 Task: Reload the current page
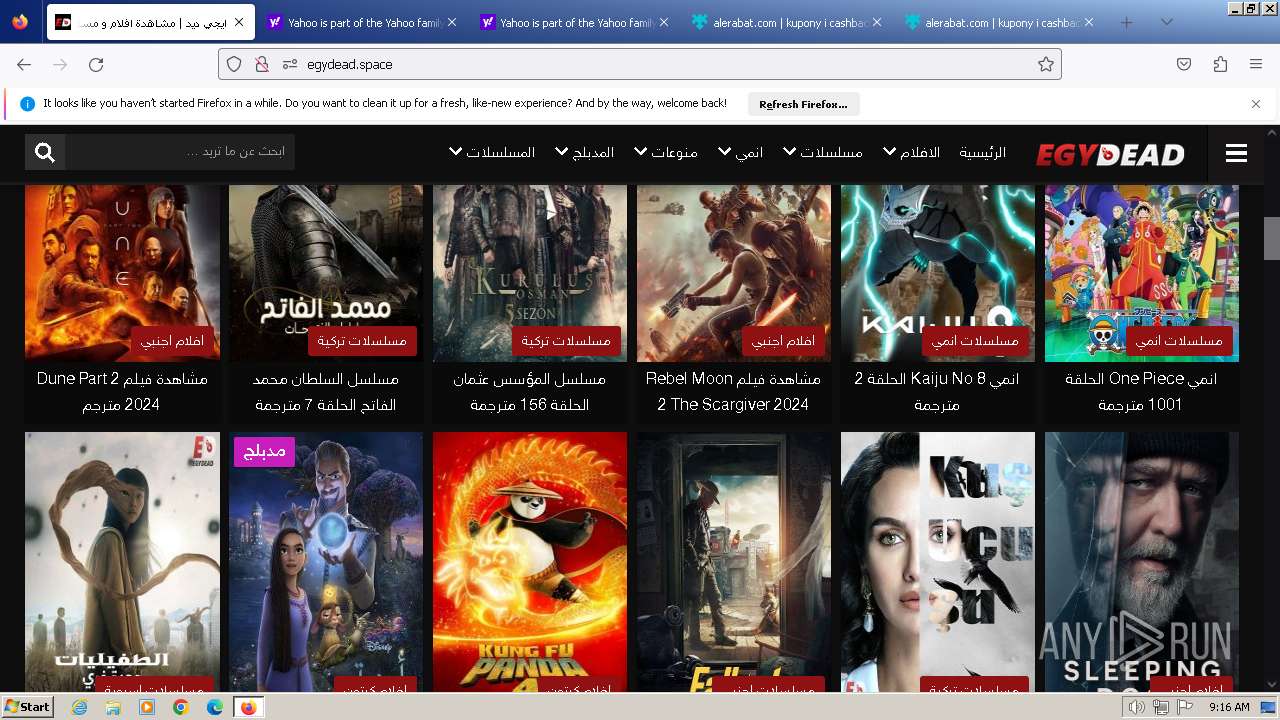96,64
